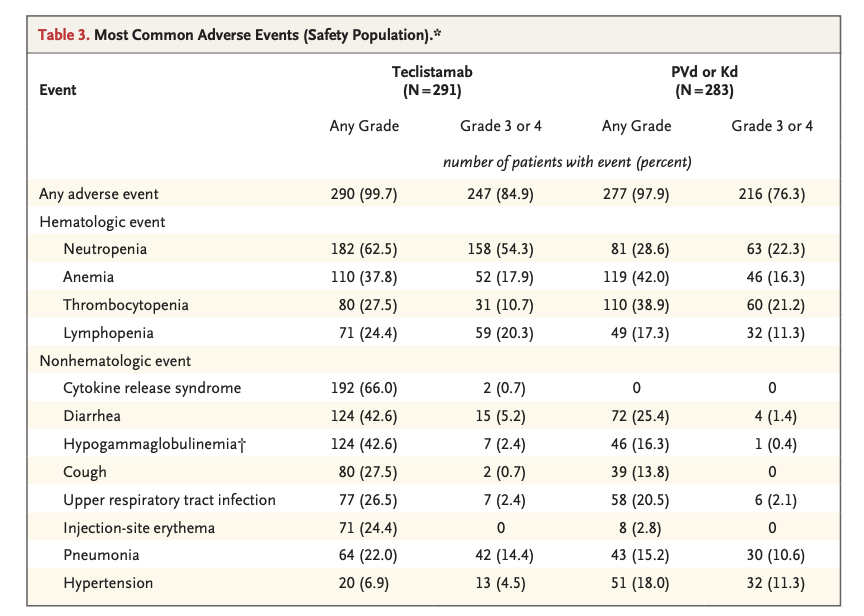Click the 290 (99.7) any adverse event value

(364, 194)
